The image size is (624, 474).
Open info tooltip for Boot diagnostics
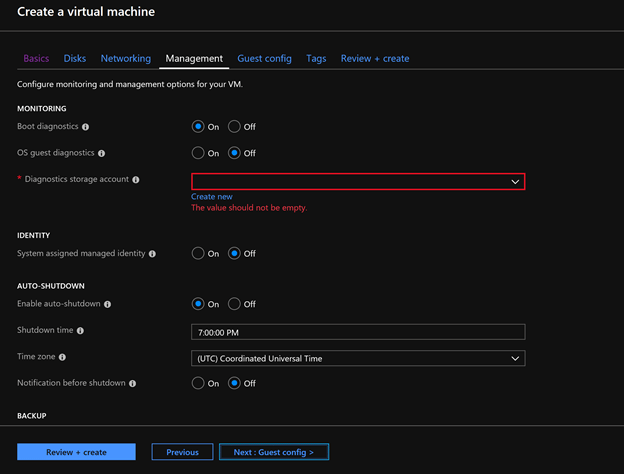click(86, 127)
